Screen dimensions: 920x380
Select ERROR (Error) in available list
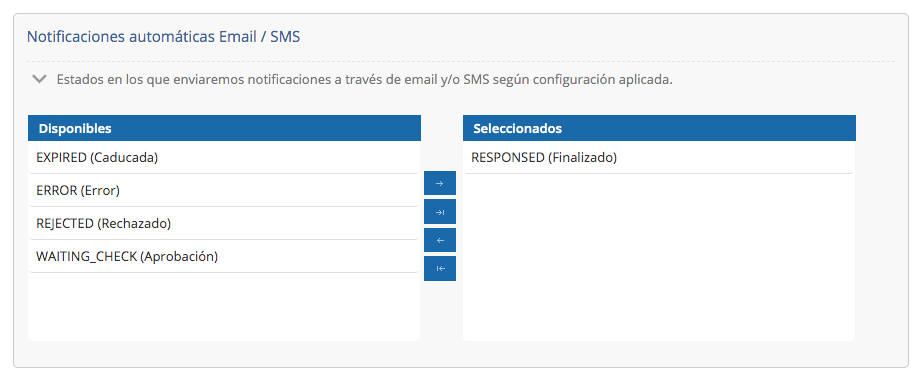[224, 190]
